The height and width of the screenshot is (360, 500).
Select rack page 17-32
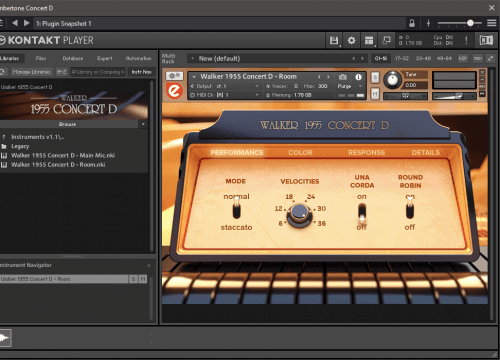coord(402,58)
